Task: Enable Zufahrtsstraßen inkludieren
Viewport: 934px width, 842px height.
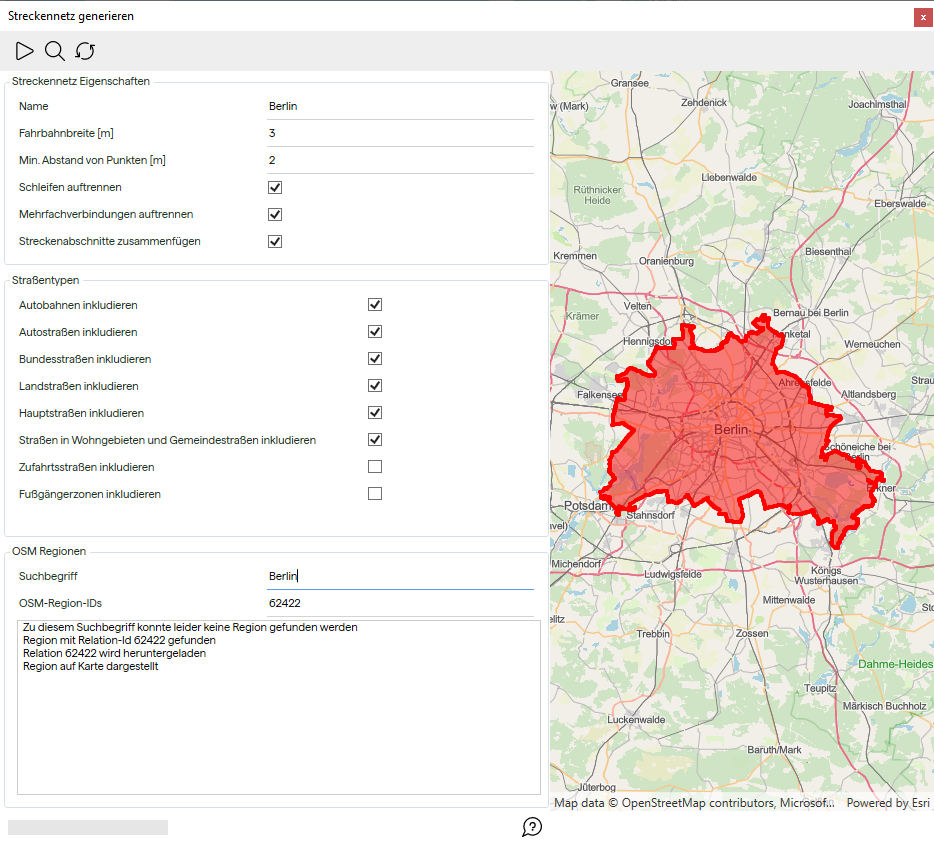Action: (375, 467)
